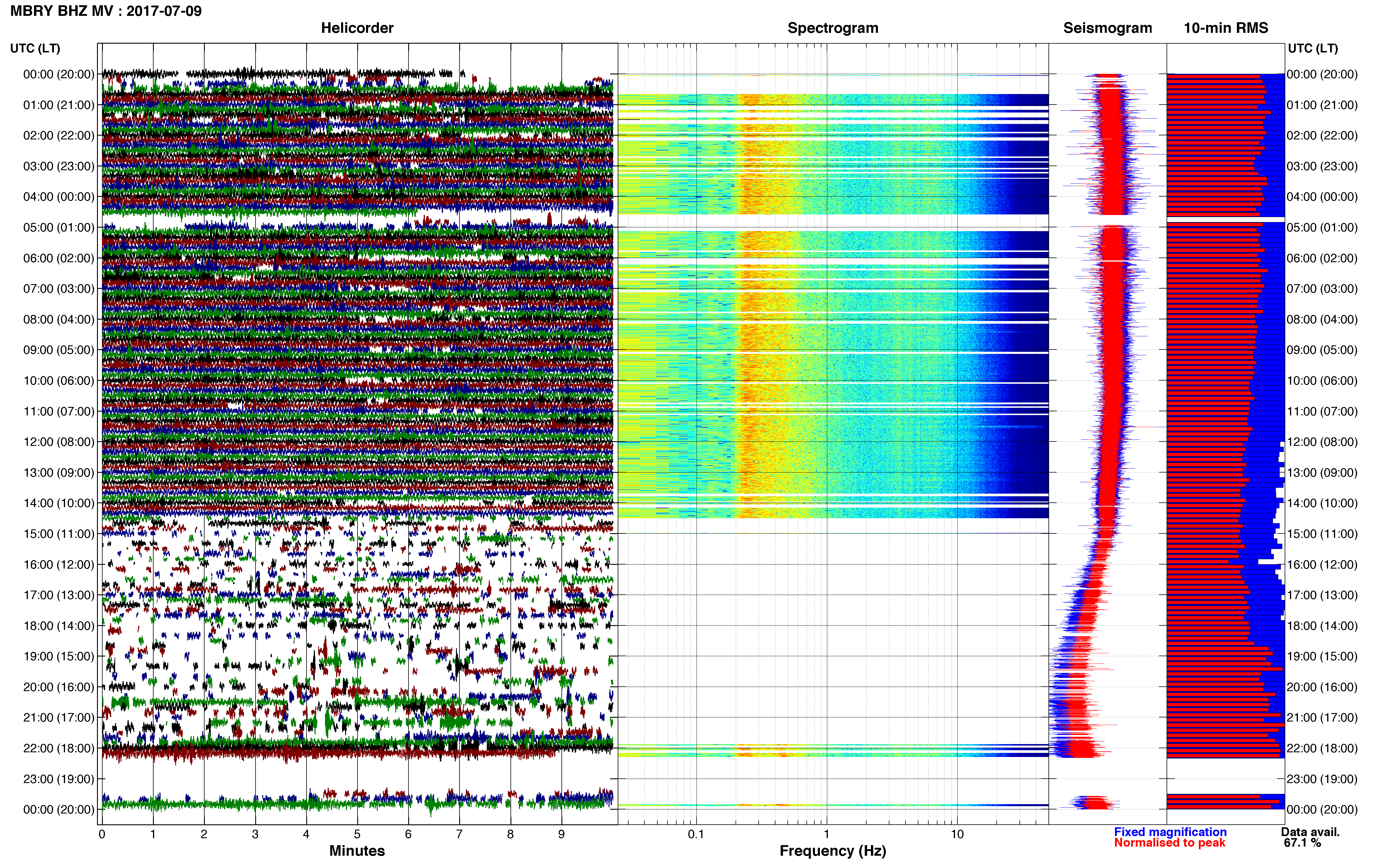Click tick '4' on the Minutes axis
The height and width of the screenshot is (868, 1389).
(x=306, y=835)
